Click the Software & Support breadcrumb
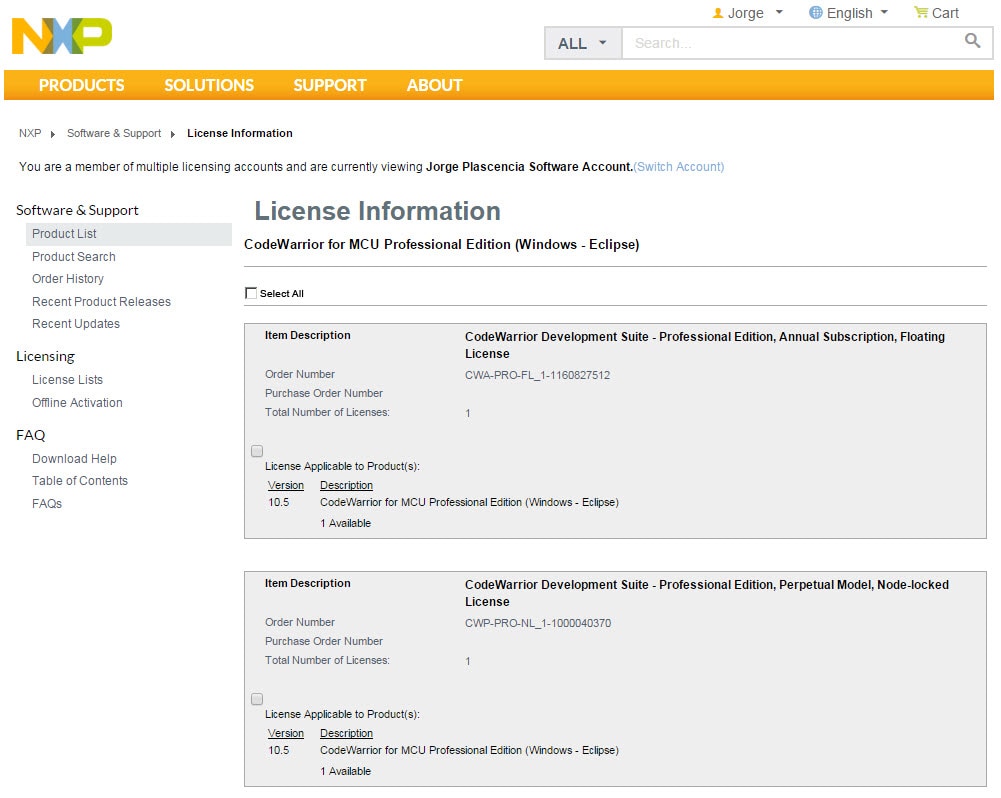The width and height of the screenshot is (1001, 798). point(114,133)
